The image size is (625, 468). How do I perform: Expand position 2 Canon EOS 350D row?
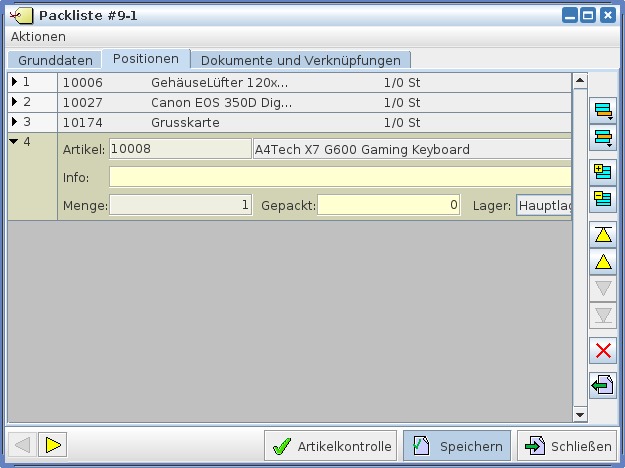pos(15,102)
